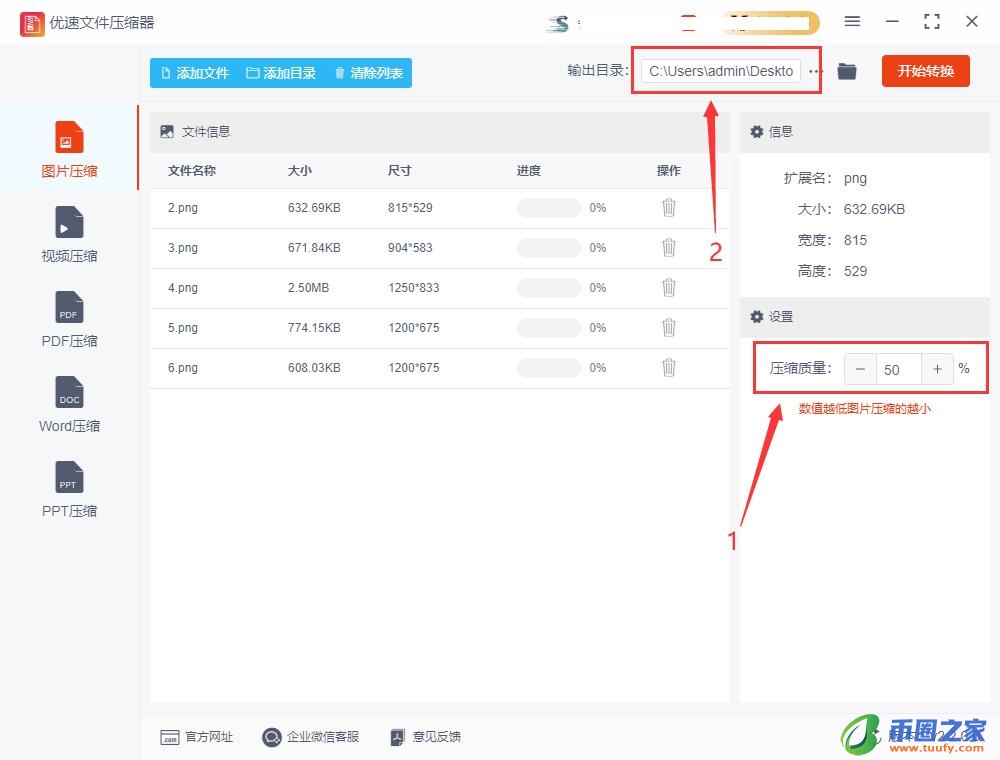Image resolution: width=1000 pixels, height=760 pixels.
Task: Open output directory options via ellipsis
Action: 816,71
